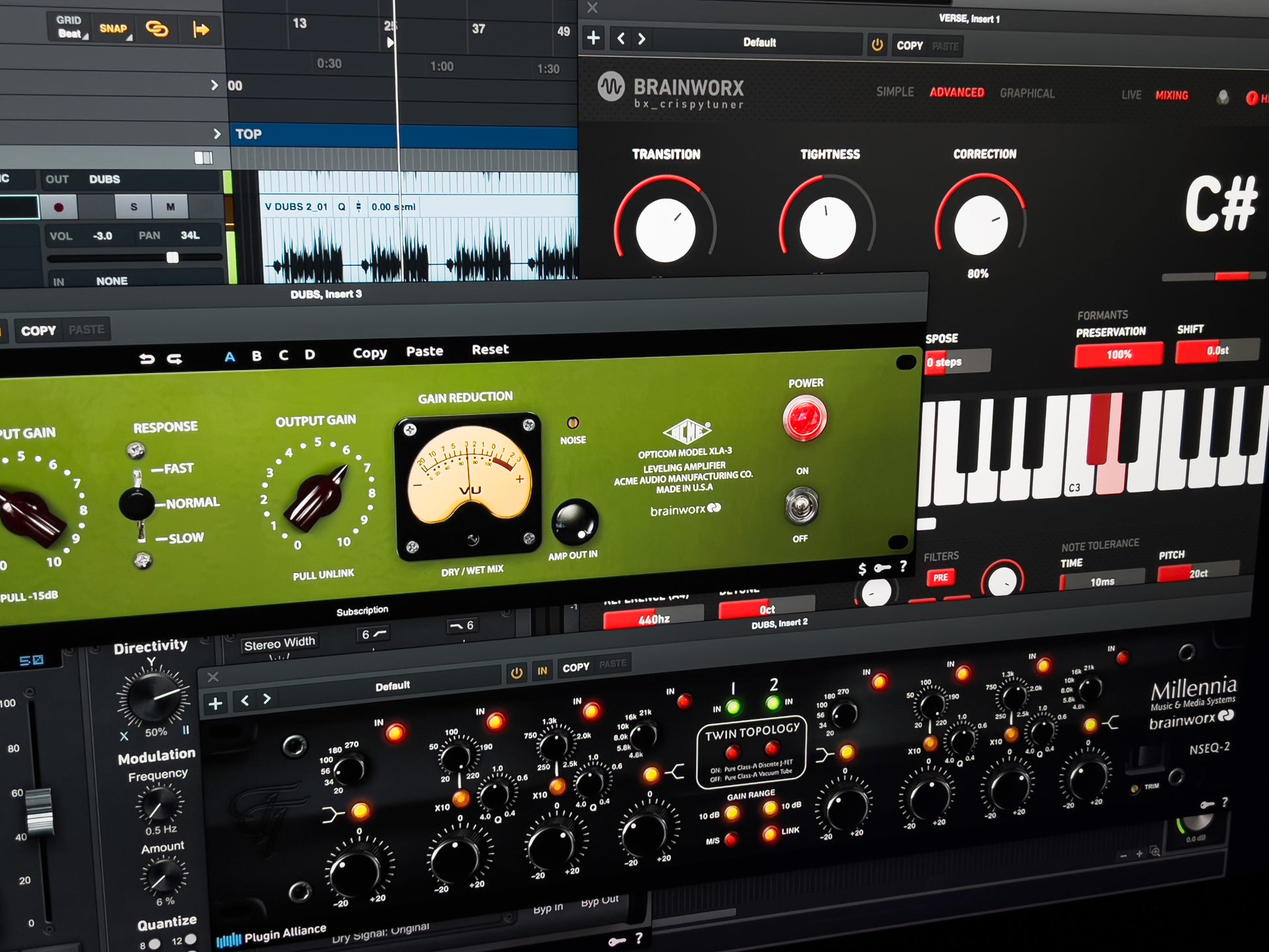This screenshot has width=1269, height=952.
Task: Expand the TOP track folder chevron
Action: tap(216, 134)
